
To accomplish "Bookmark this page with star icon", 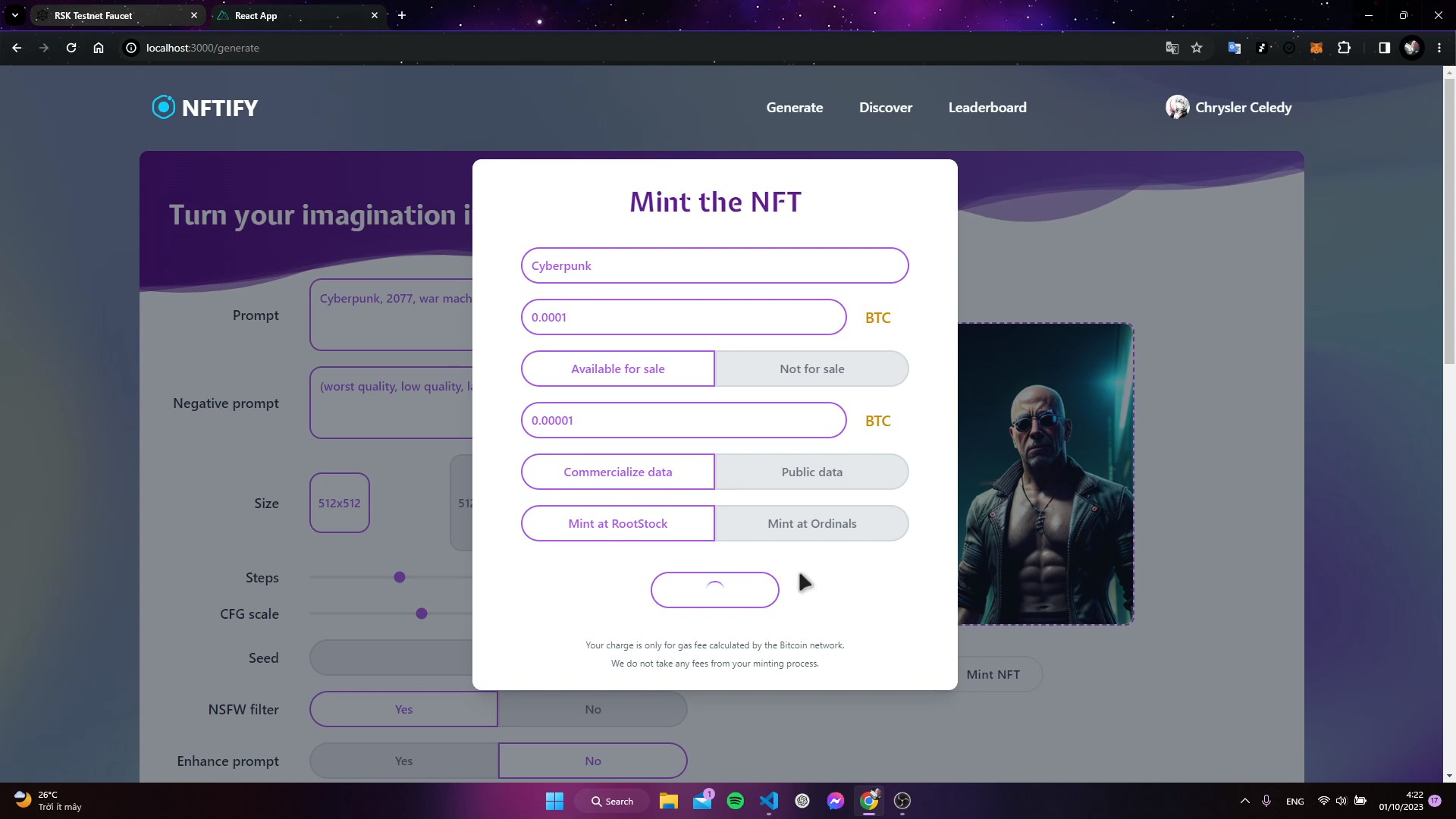I will (x=1197, y=48).
